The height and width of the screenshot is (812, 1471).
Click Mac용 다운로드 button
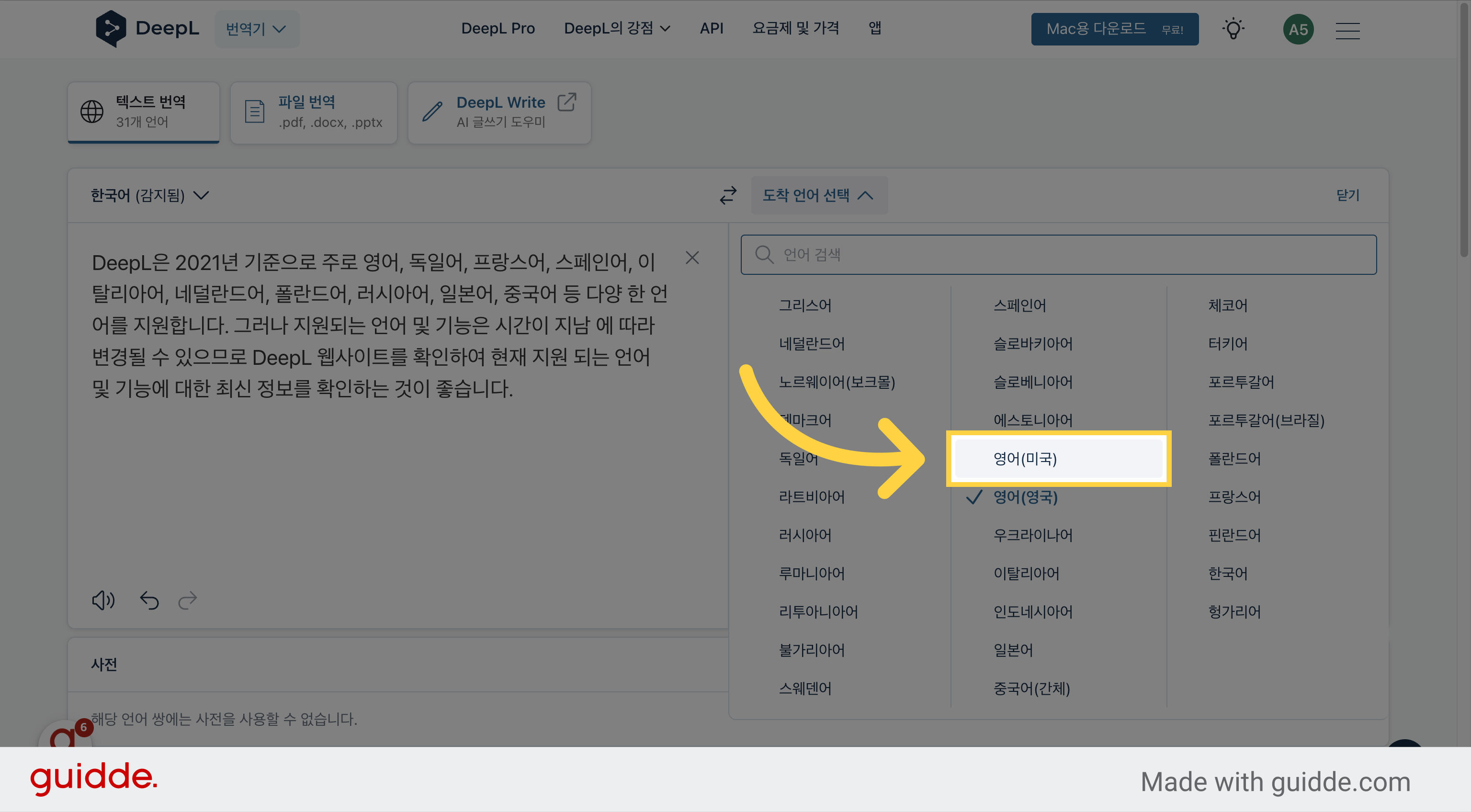(x=1115, y=29)
